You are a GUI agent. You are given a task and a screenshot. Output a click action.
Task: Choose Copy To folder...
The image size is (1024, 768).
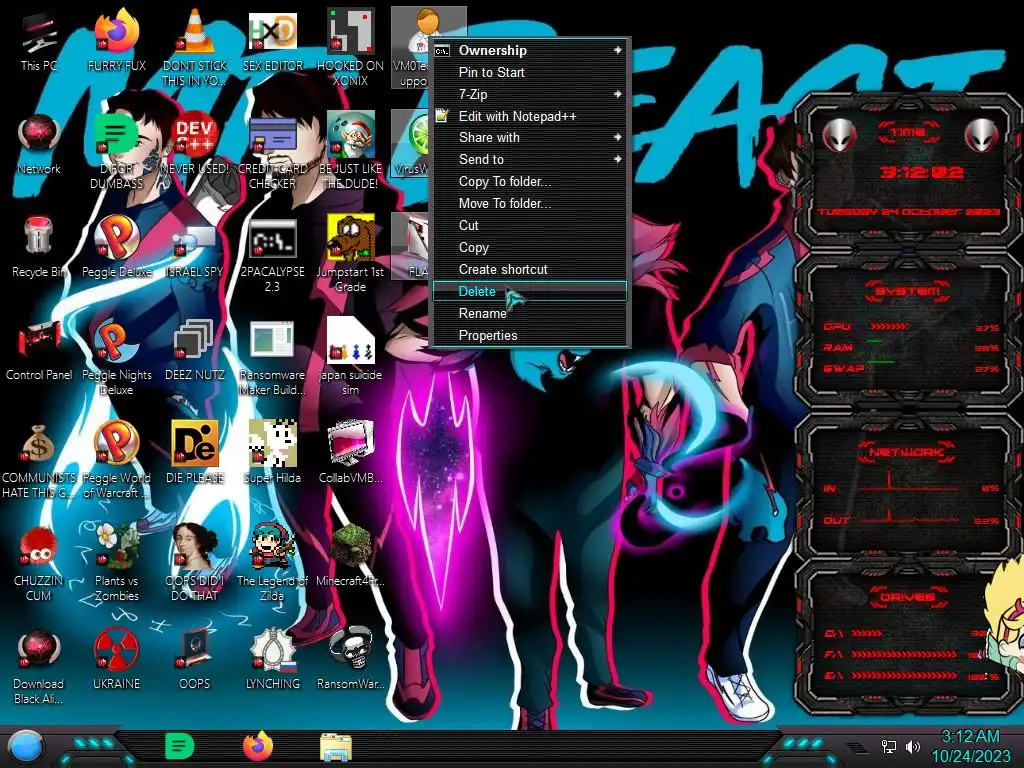click(x=530, y=182)
